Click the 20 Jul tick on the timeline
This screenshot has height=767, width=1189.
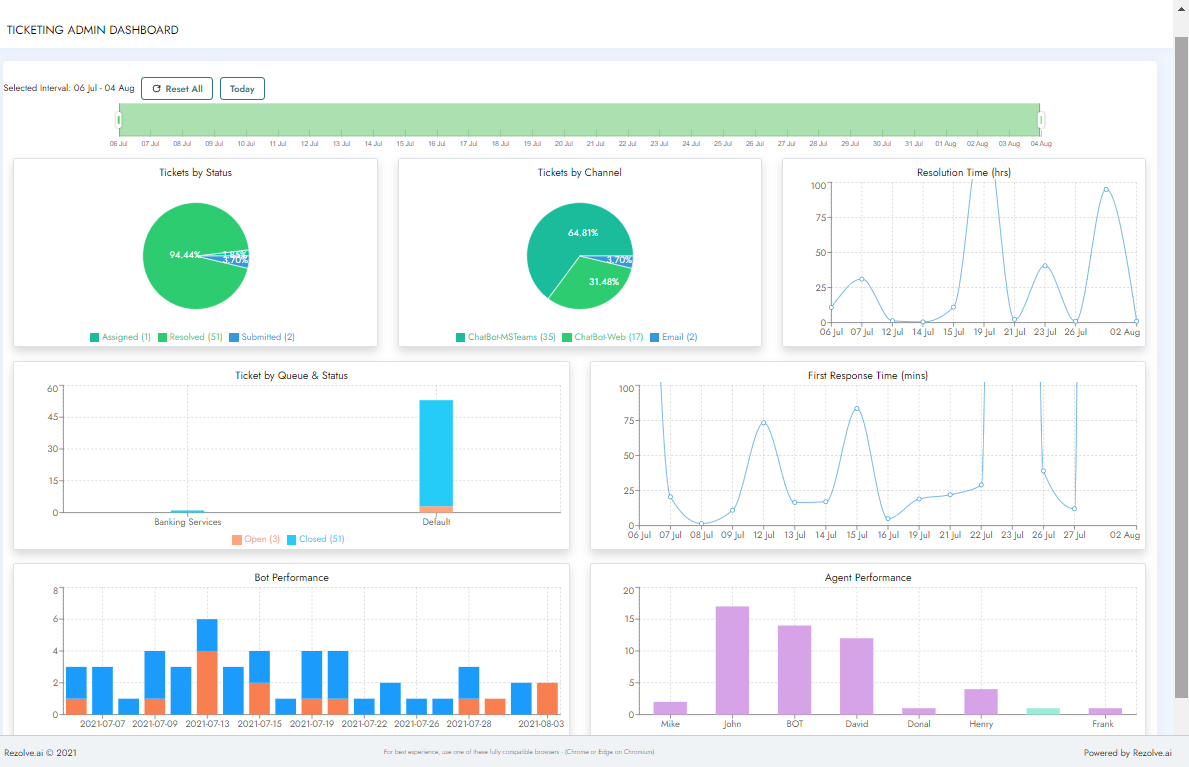click(562, 143)
